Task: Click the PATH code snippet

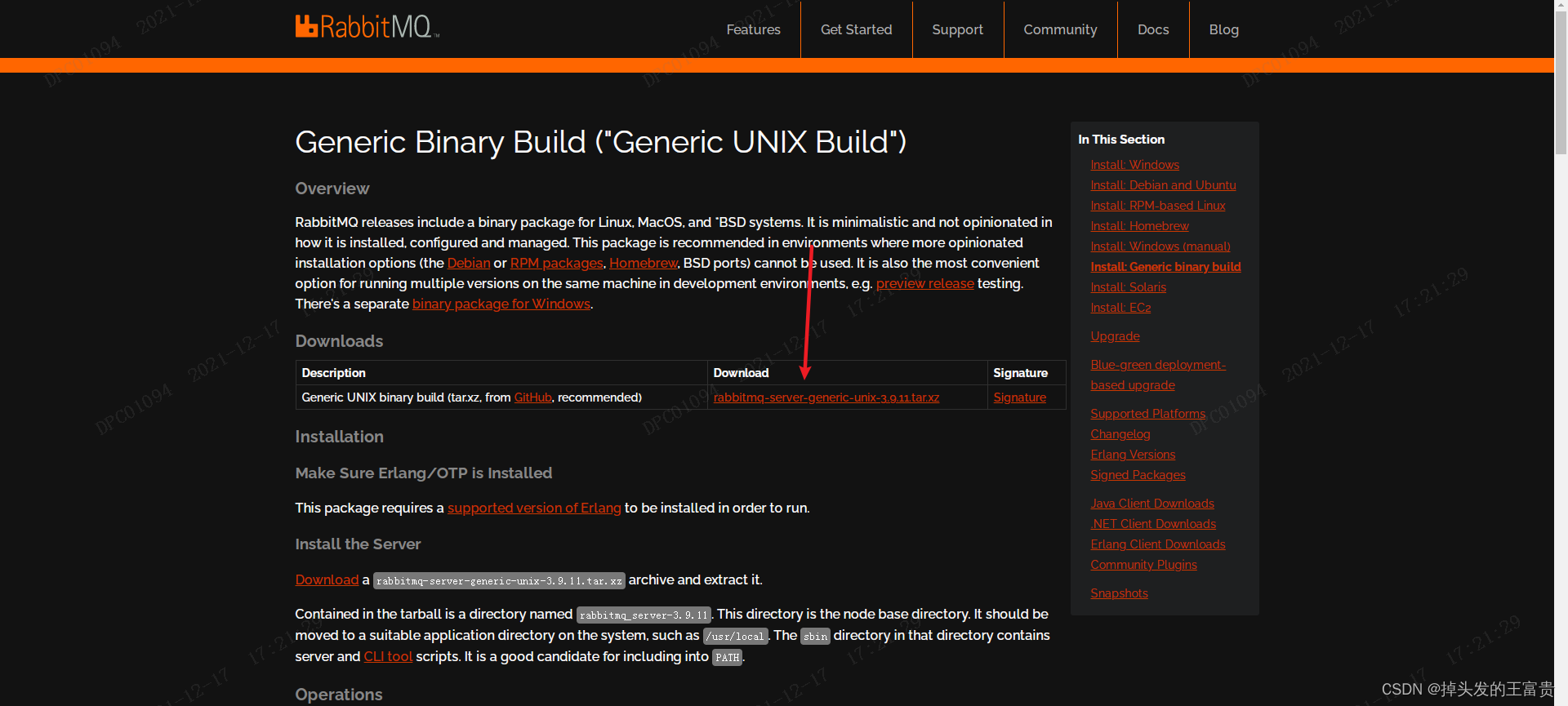Action: point(727,657)
